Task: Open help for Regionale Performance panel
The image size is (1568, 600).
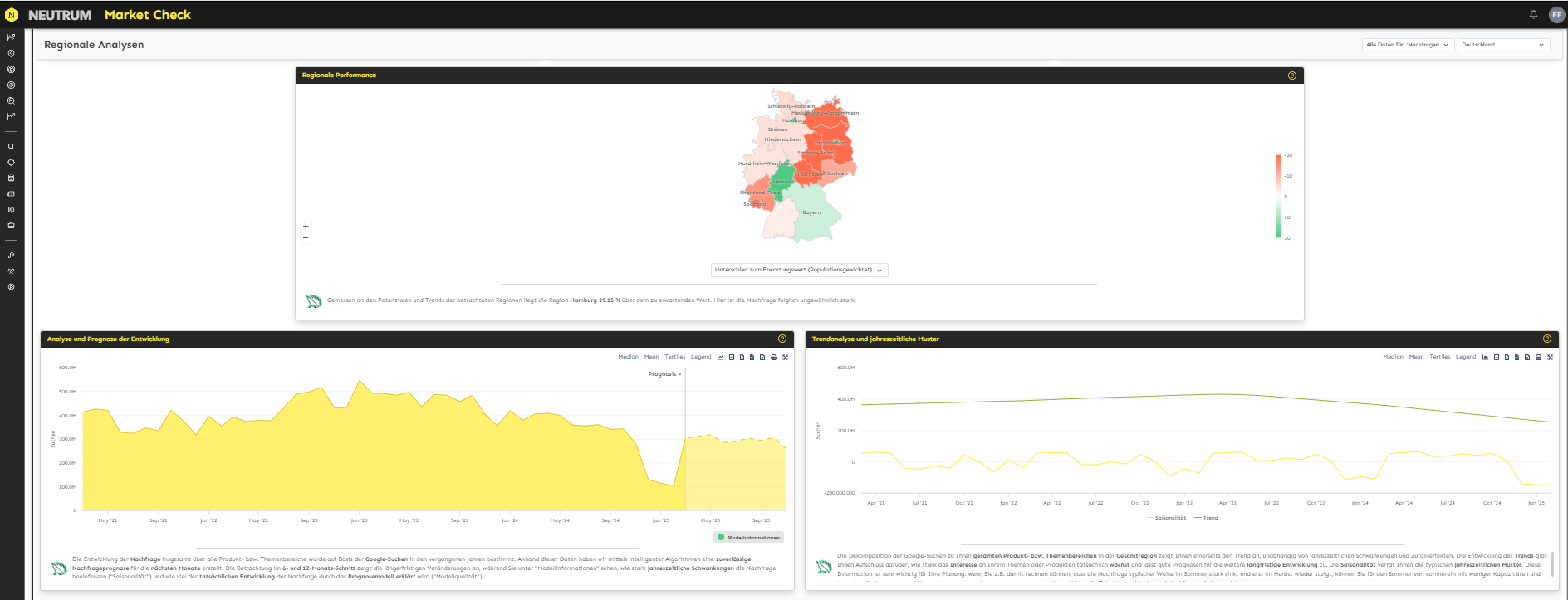Action: pyautogui.click(x=1291, y=76)
